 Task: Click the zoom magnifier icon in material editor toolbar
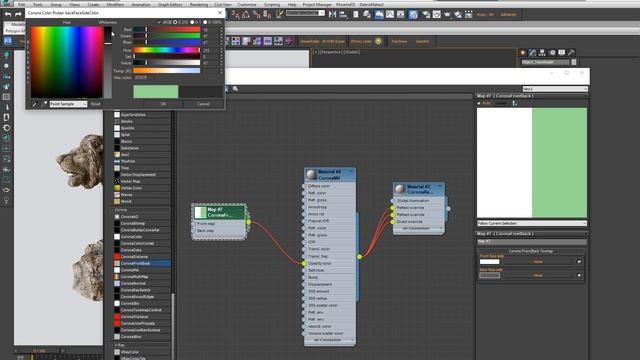pyautogui.click(x=235, y=89)
